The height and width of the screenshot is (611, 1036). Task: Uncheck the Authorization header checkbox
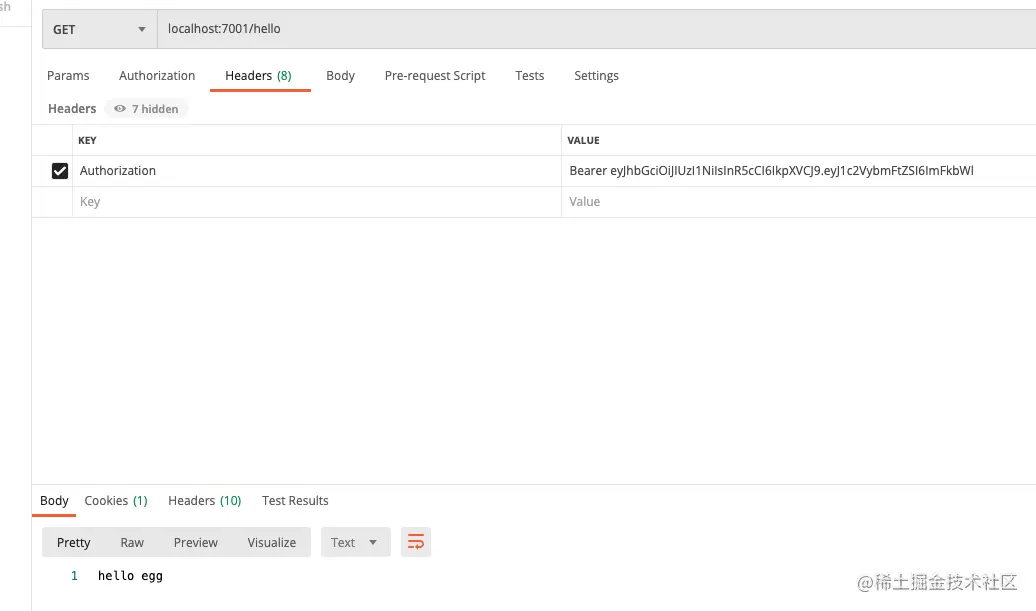[59, 171]
